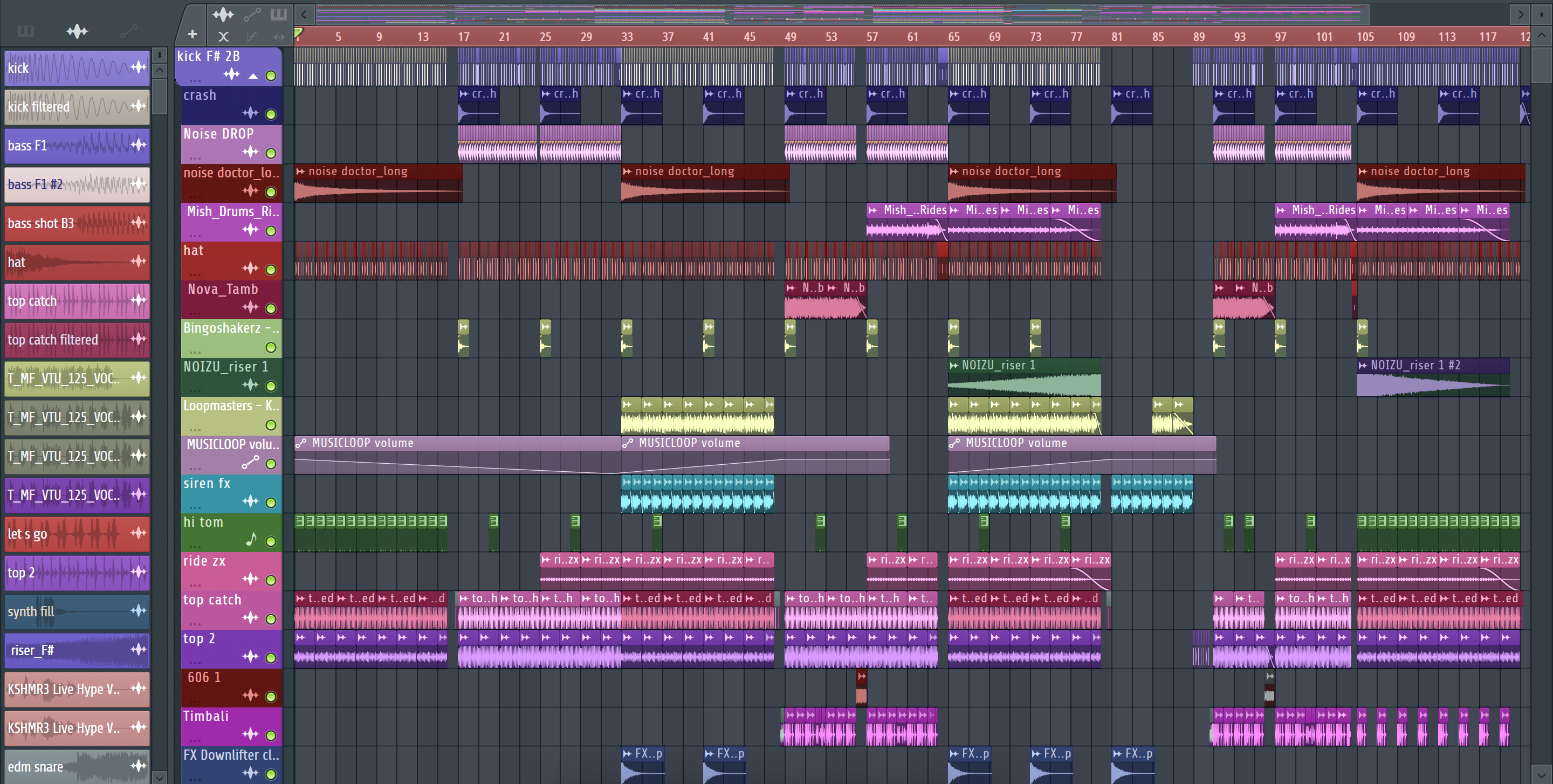Click the waveform icon on the top catch track
Image resolution: width=1553 pixels, height=784 pixels.
pyautogui.click(x=250, y=618)
